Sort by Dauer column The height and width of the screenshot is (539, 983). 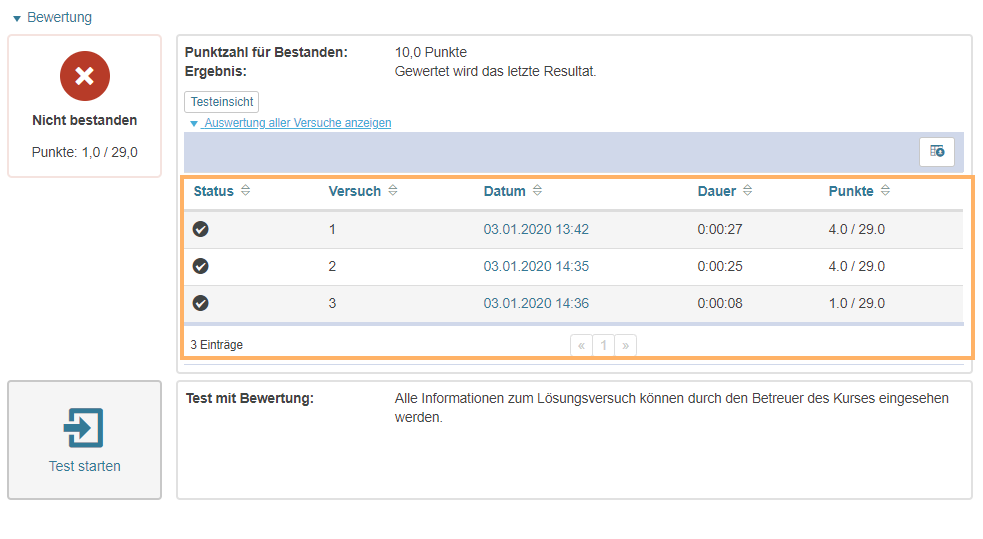point(747,191)
